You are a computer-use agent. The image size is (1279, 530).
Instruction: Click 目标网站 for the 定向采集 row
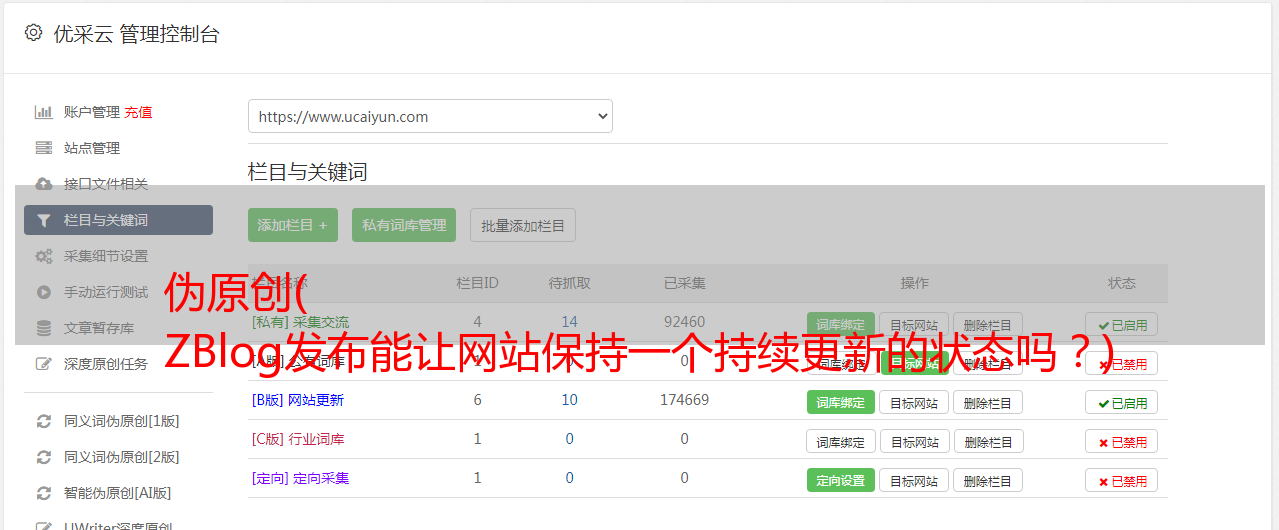914,480
